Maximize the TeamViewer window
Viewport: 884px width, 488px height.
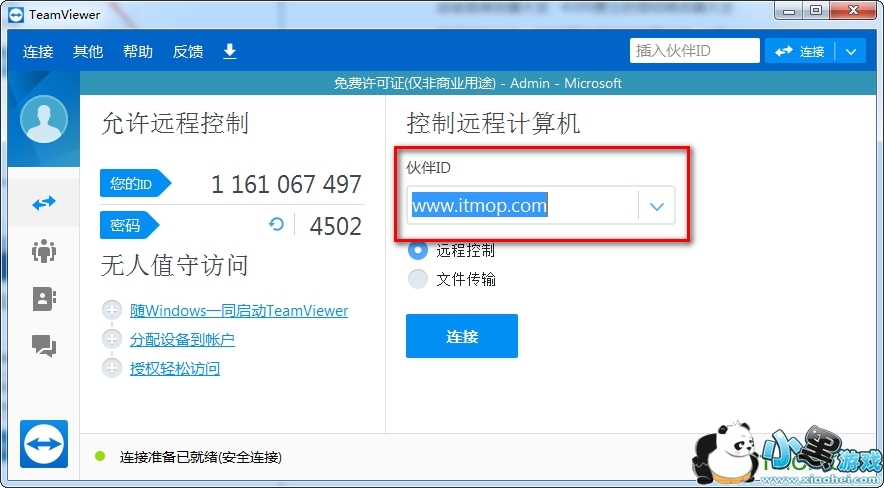pyautogui.click(x=816, y=11)
